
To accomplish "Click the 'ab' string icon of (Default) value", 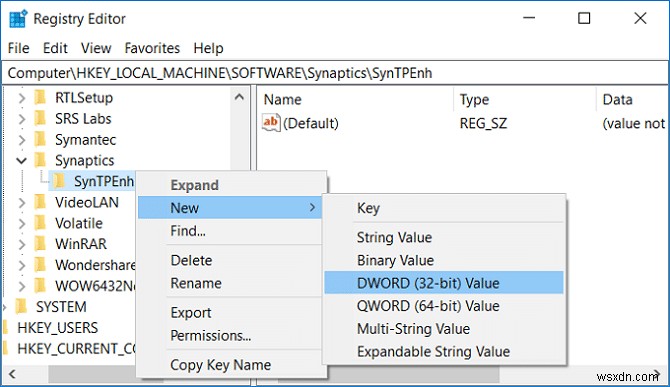I will coord(271,123).
